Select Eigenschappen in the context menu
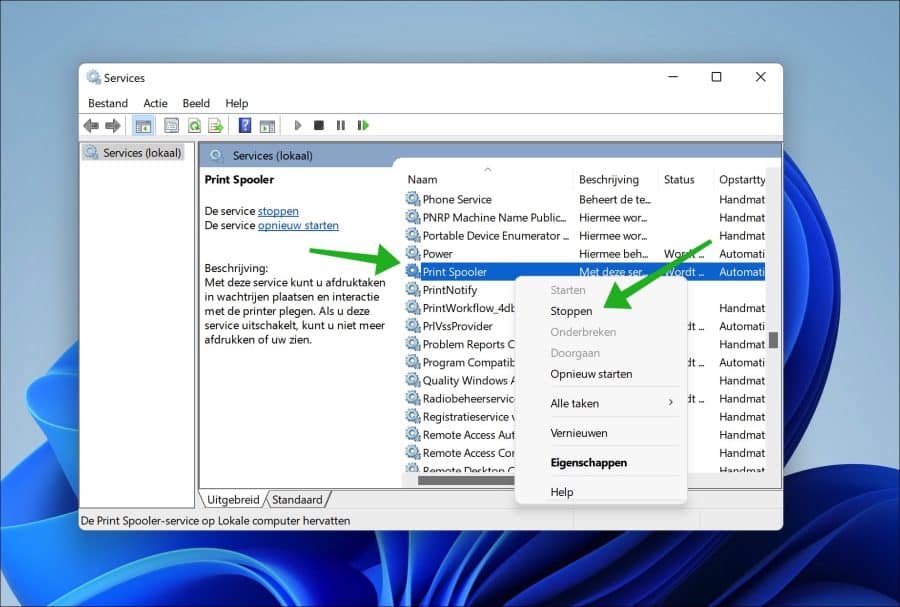This screenshot has width=900, height=607. (588, 462)
